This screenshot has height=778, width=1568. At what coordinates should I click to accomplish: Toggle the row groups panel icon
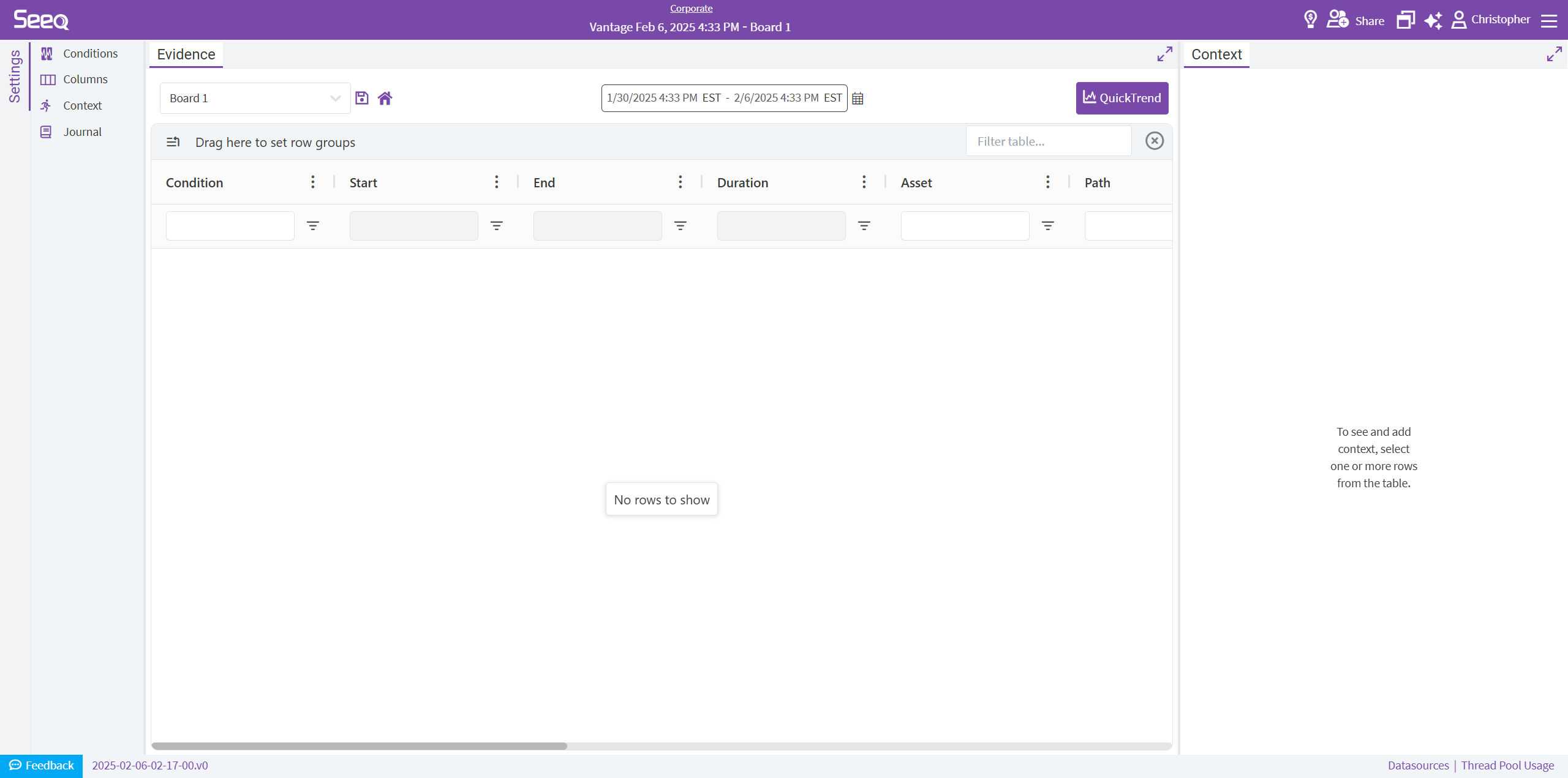click(x=173, y=142)
